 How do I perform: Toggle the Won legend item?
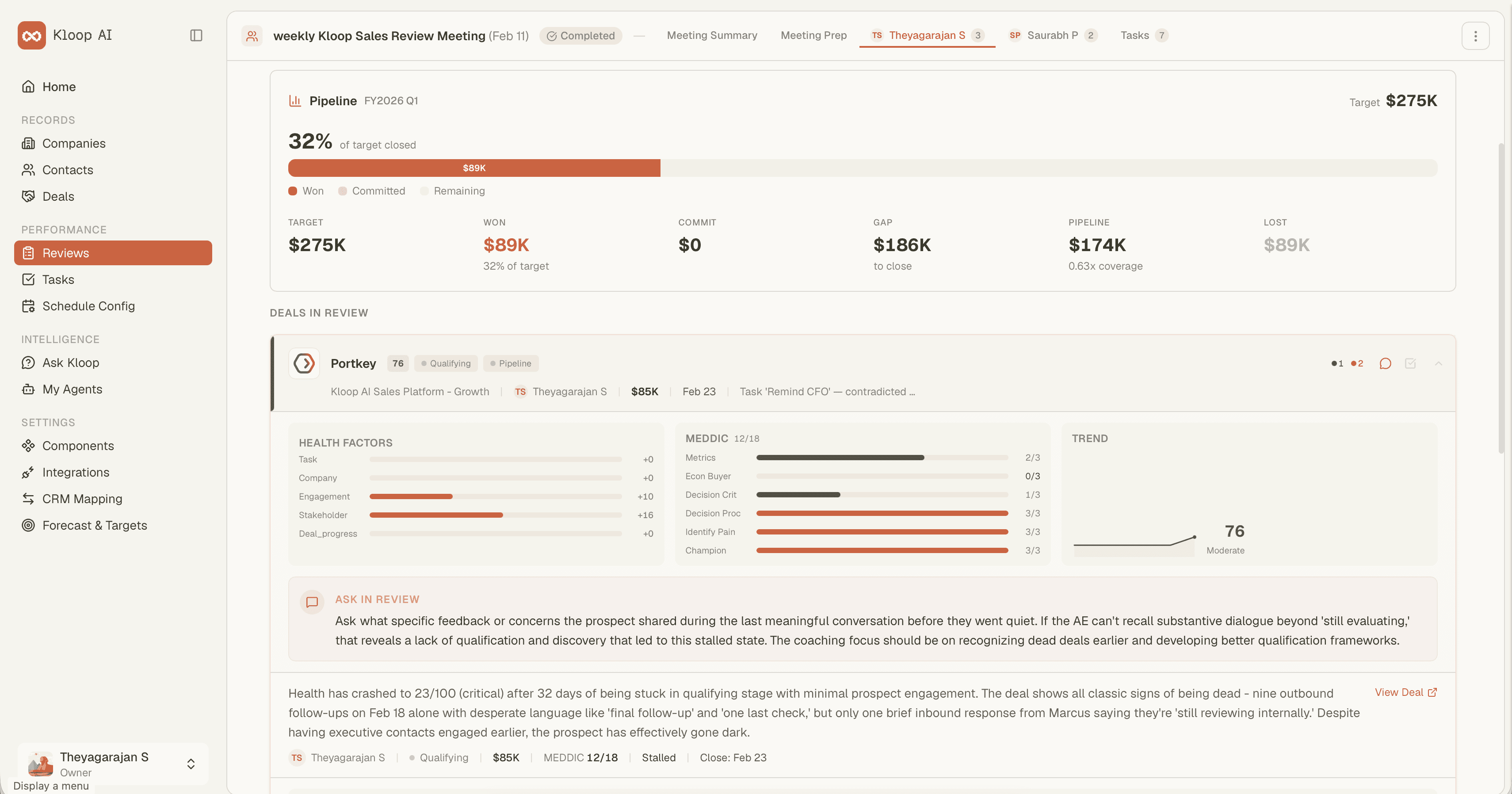pos(306,191)
